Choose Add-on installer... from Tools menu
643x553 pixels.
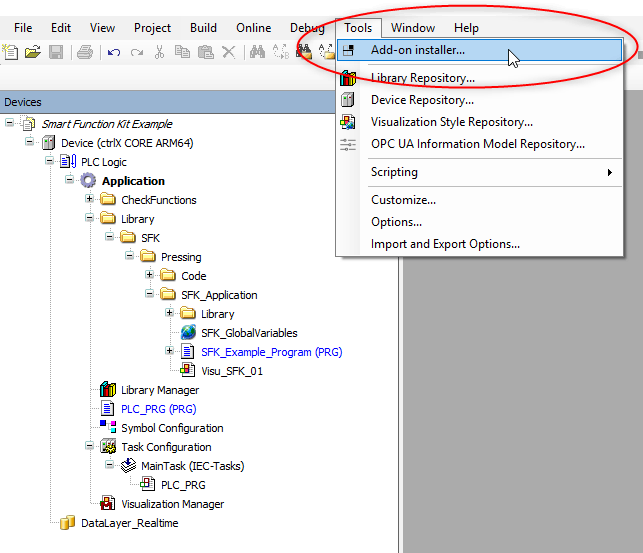click(x=479, y=50)
